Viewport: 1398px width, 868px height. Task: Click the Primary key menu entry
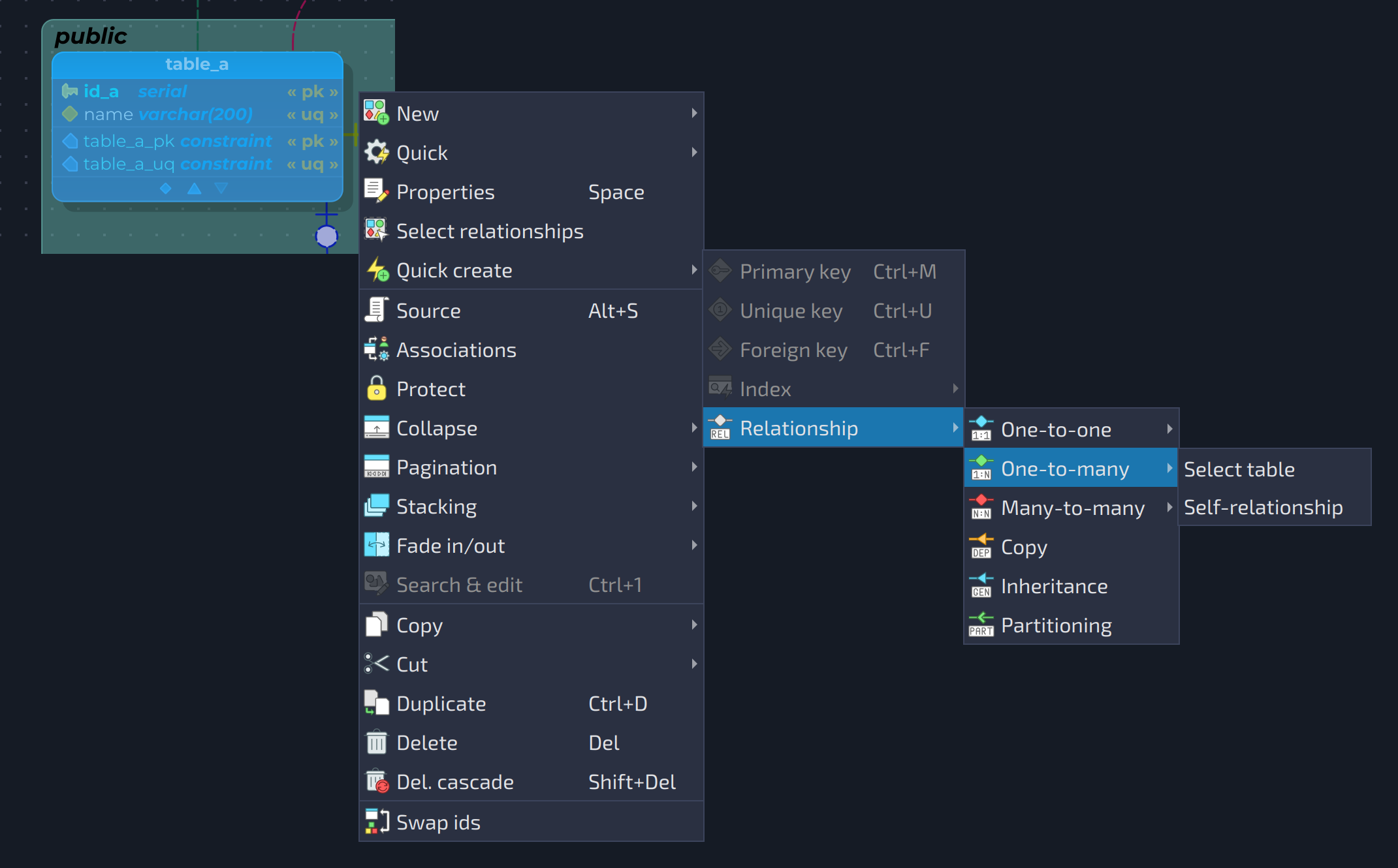[833, 271]
